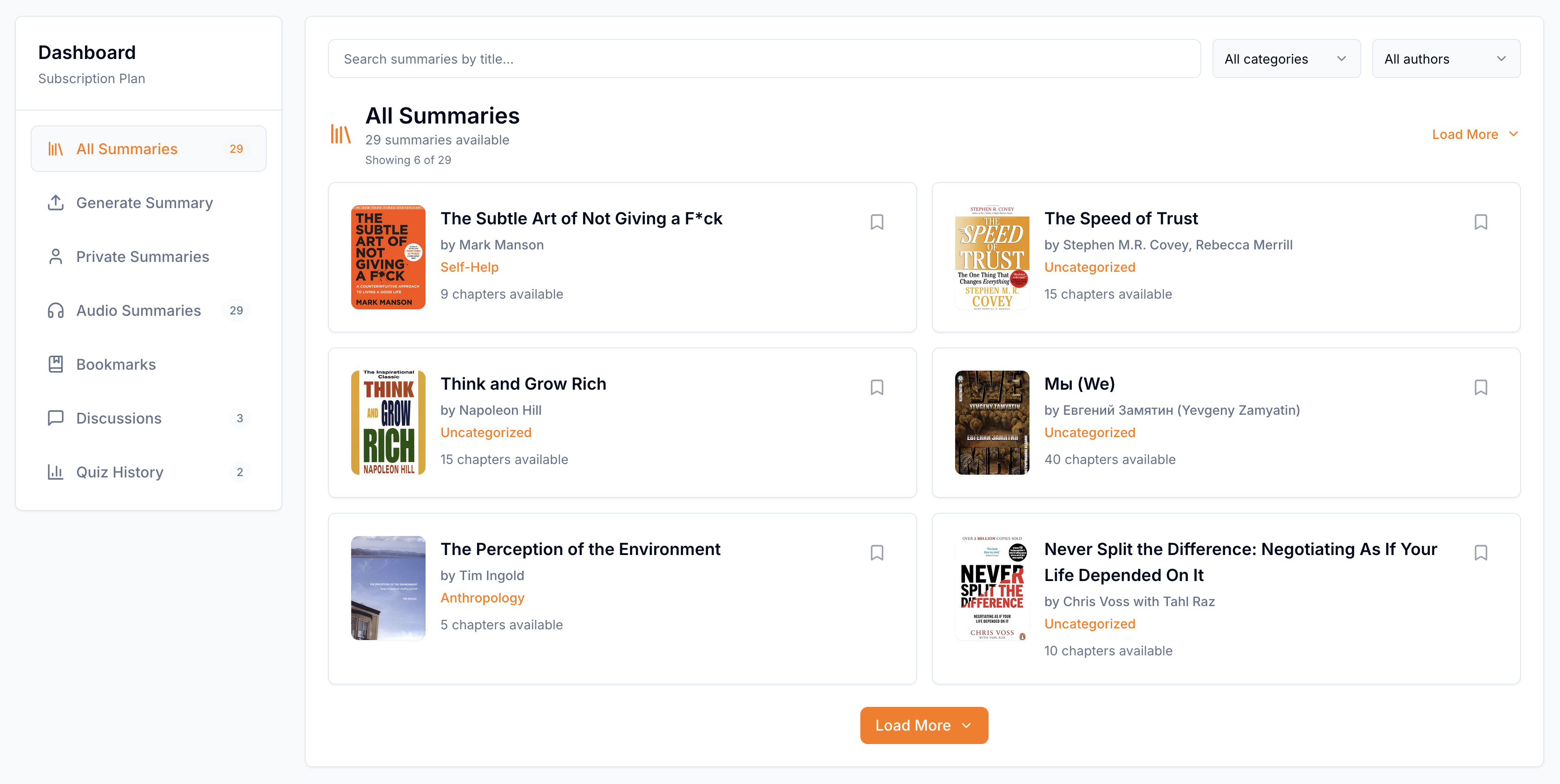The image size is (1560, 784).
Task: Click the Quiz History bar chart icon
Action: coord(56,472)
